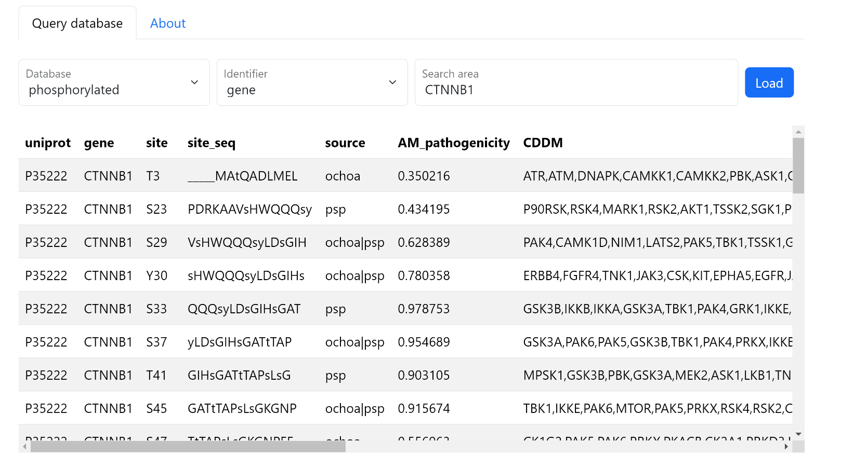Click sequence GATtTAPsLsGKGNP
Viewport: 854px width, 456px height.
[x=242, y=409]
